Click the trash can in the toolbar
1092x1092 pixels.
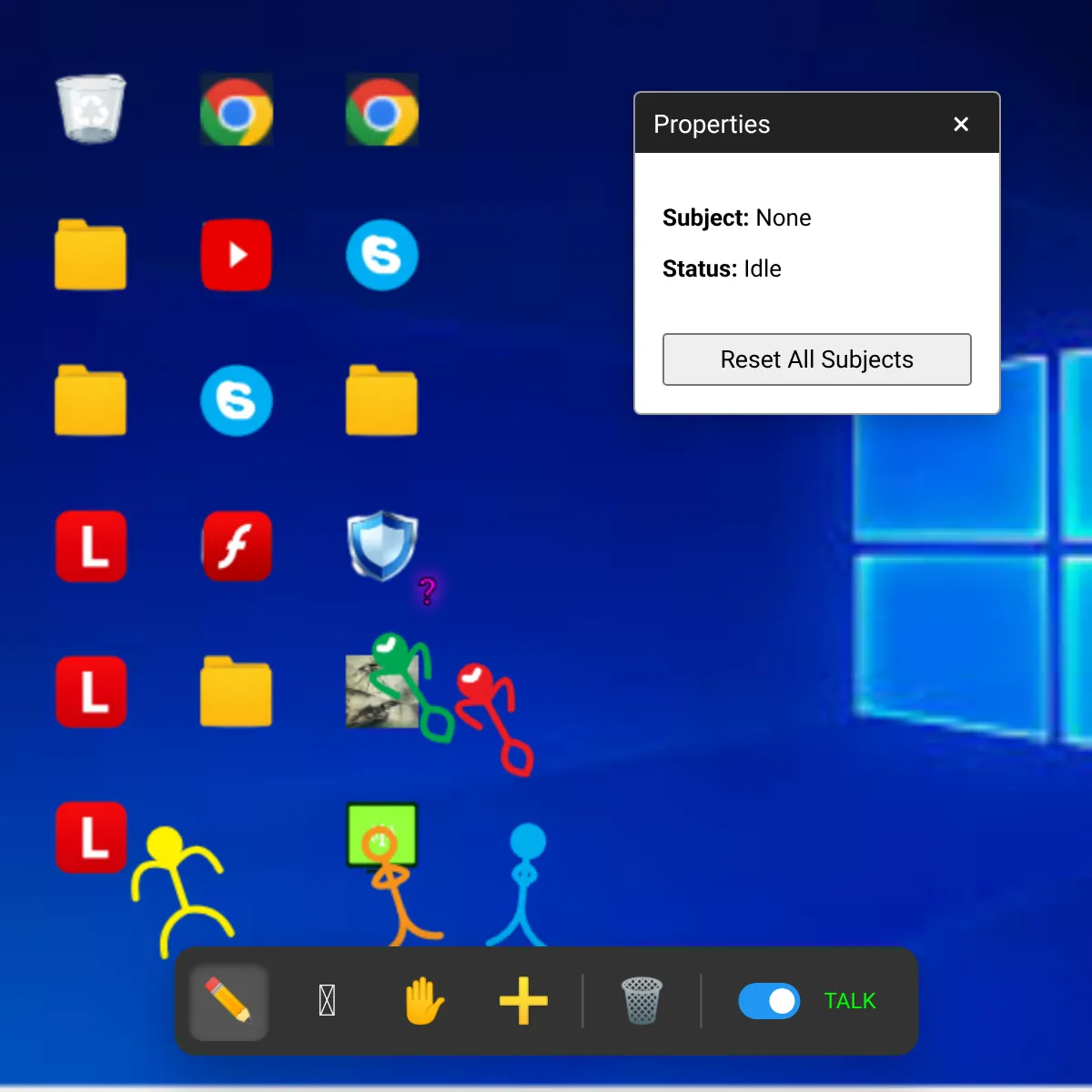click(642, 1001)
